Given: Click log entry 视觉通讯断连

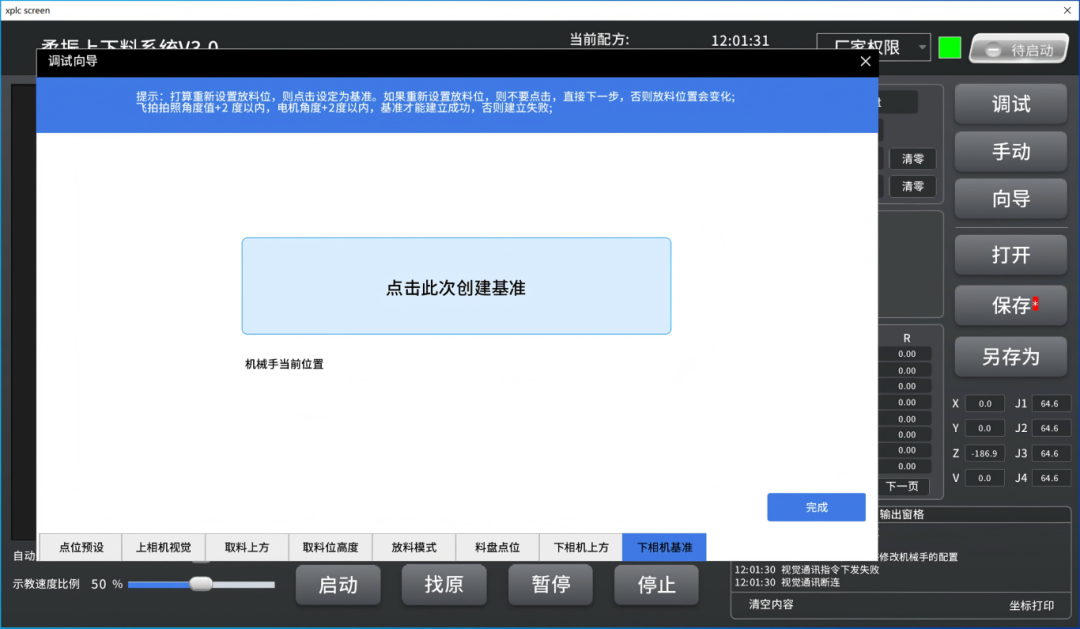Looking at the screenshot, I should pyautogui.click(x=787, y=582).
